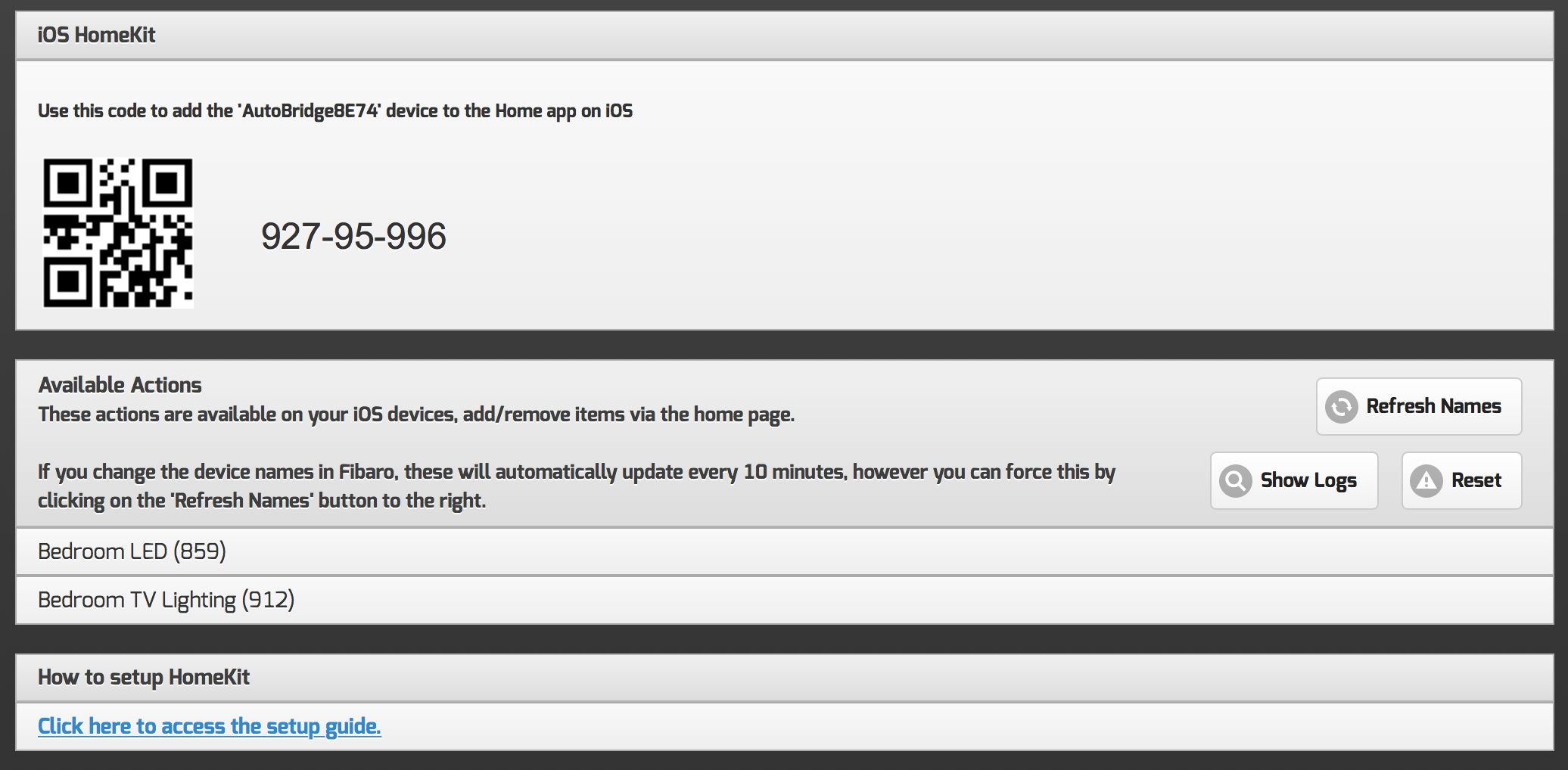
Task: Open the setup guide link
Action: click(210, 726)
